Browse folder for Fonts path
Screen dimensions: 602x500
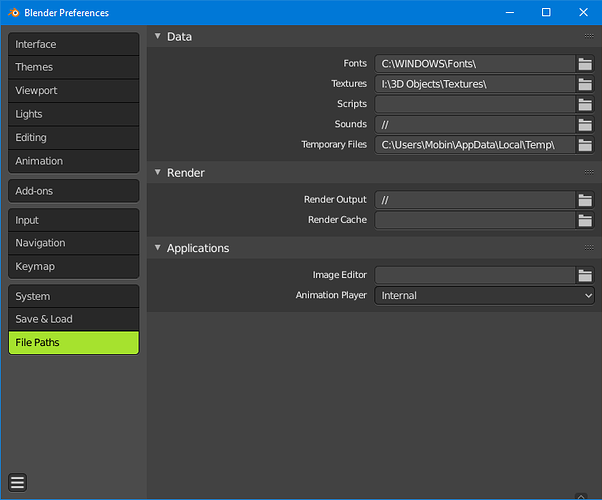click(x=585, y=64)
